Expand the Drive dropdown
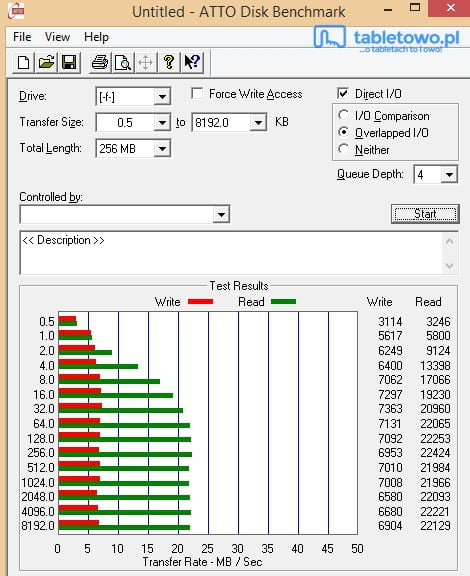470x576 pixels. click(162, 97)
